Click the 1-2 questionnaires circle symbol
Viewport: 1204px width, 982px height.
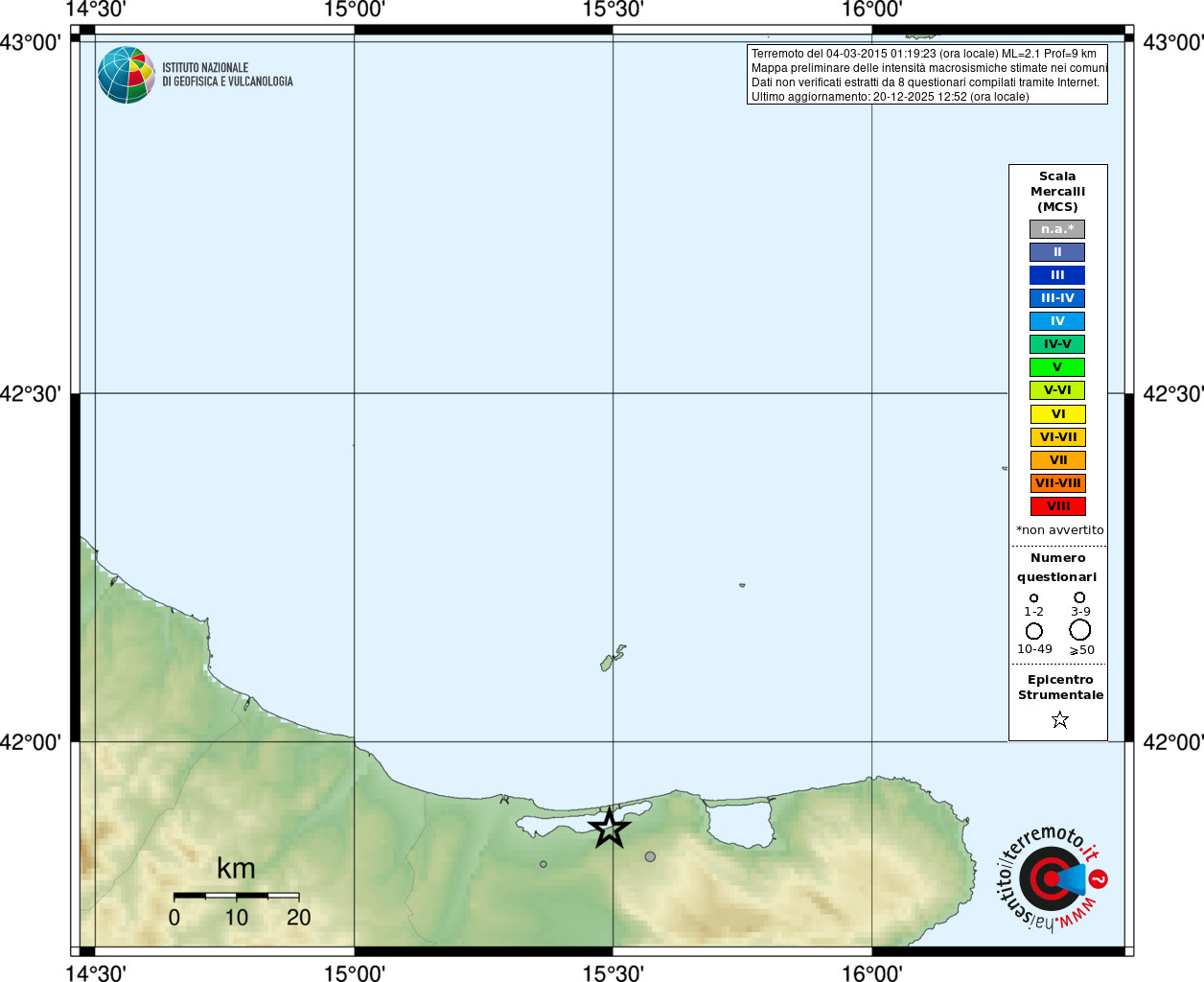1033,598
